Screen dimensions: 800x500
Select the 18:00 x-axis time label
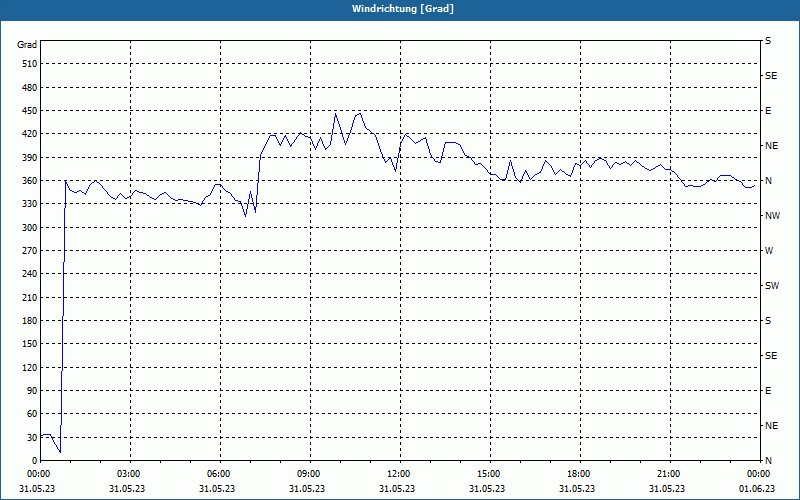tap(580, 474)
